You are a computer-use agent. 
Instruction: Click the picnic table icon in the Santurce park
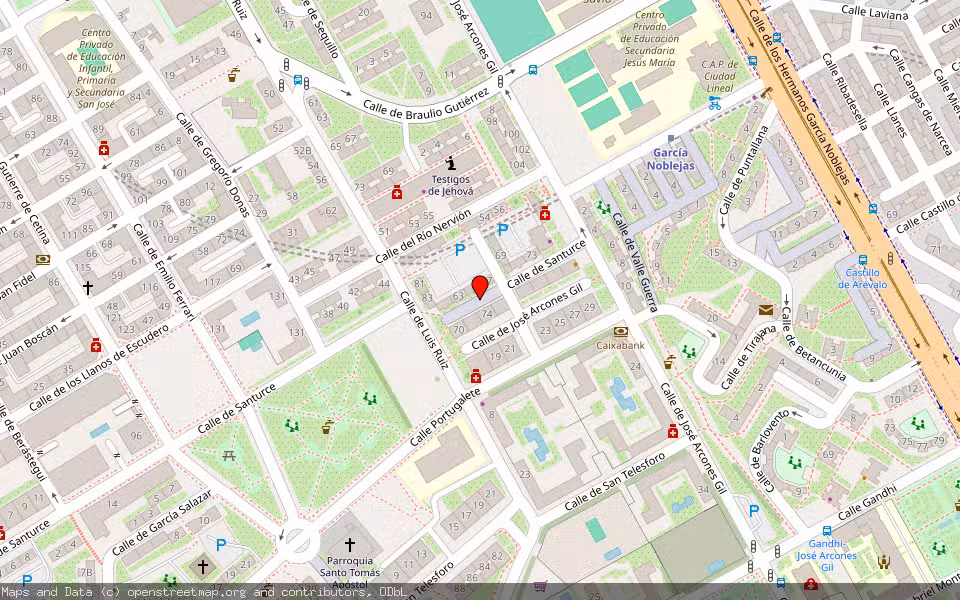tap(229, 455)
